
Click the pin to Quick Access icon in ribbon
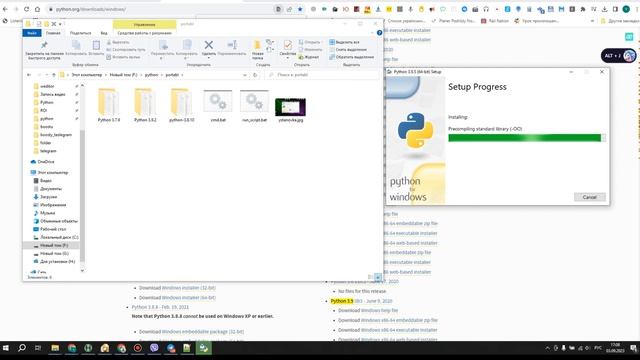click(44, 45)
